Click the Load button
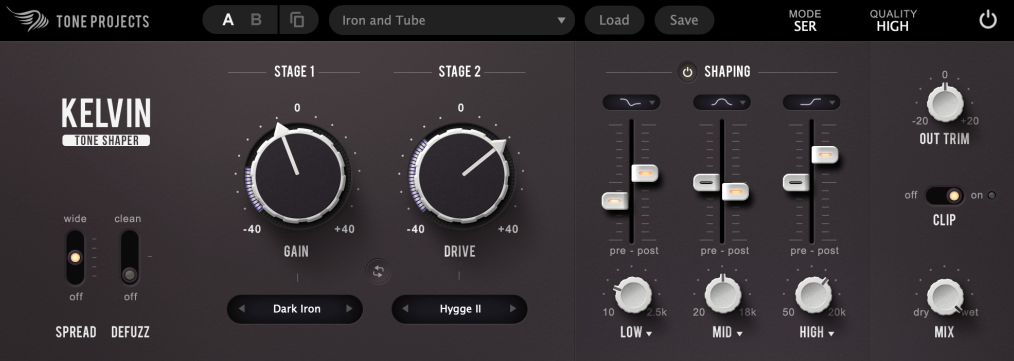Image resolution: width=1014 pixels, height=361 pixels. (x=614, y=20)
